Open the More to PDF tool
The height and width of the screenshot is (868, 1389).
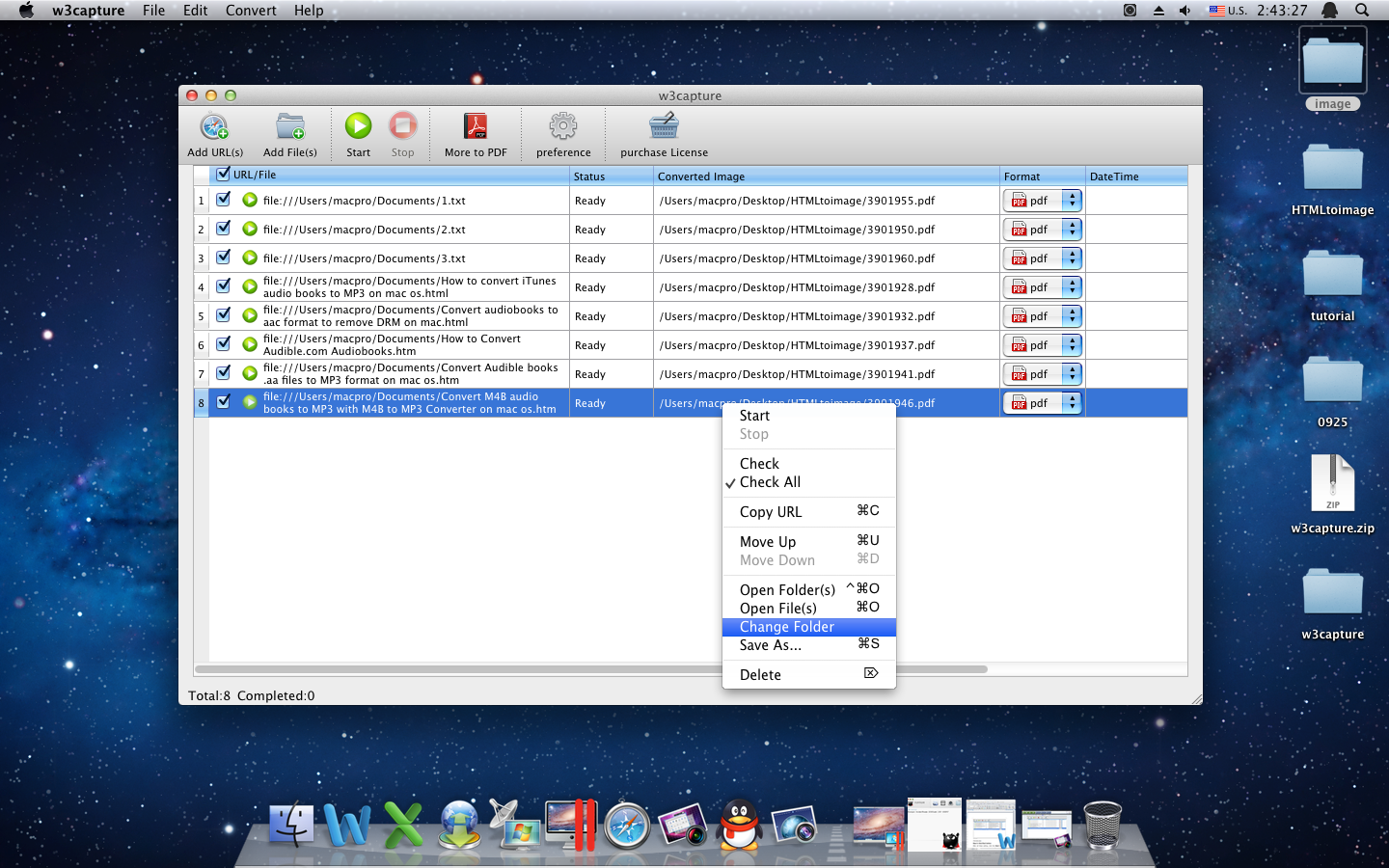tap(476, 126)
